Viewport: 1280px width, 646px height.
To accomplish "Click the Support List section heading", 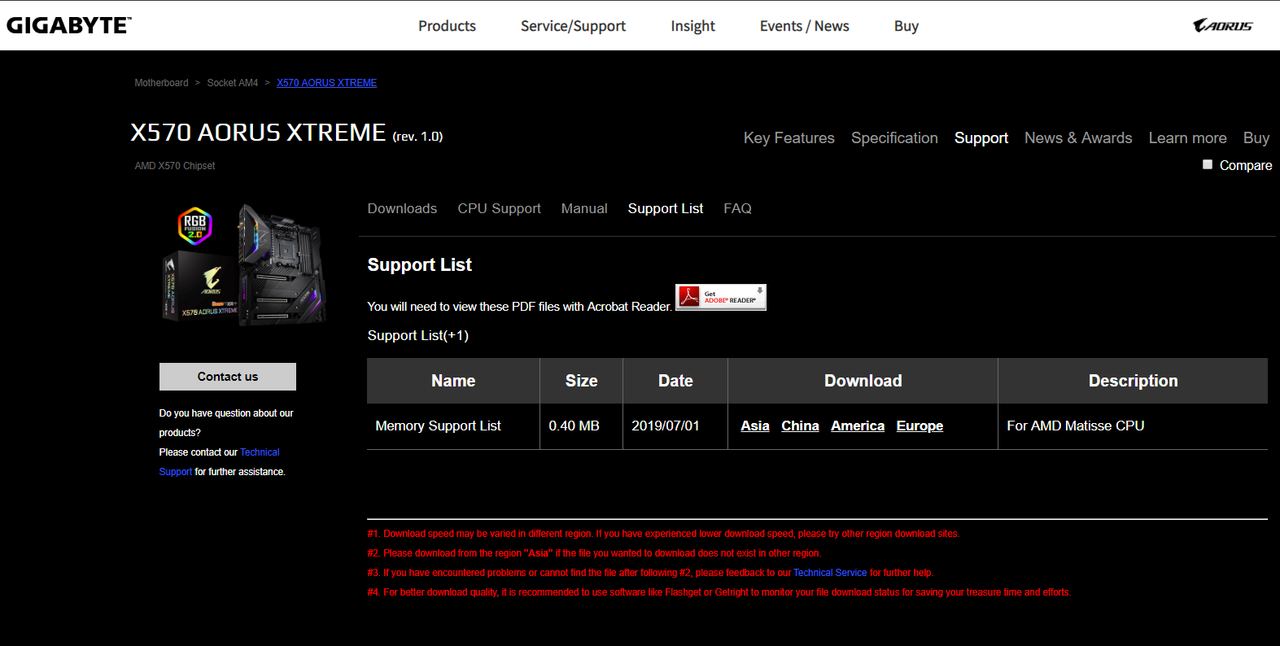I will 420,265.
